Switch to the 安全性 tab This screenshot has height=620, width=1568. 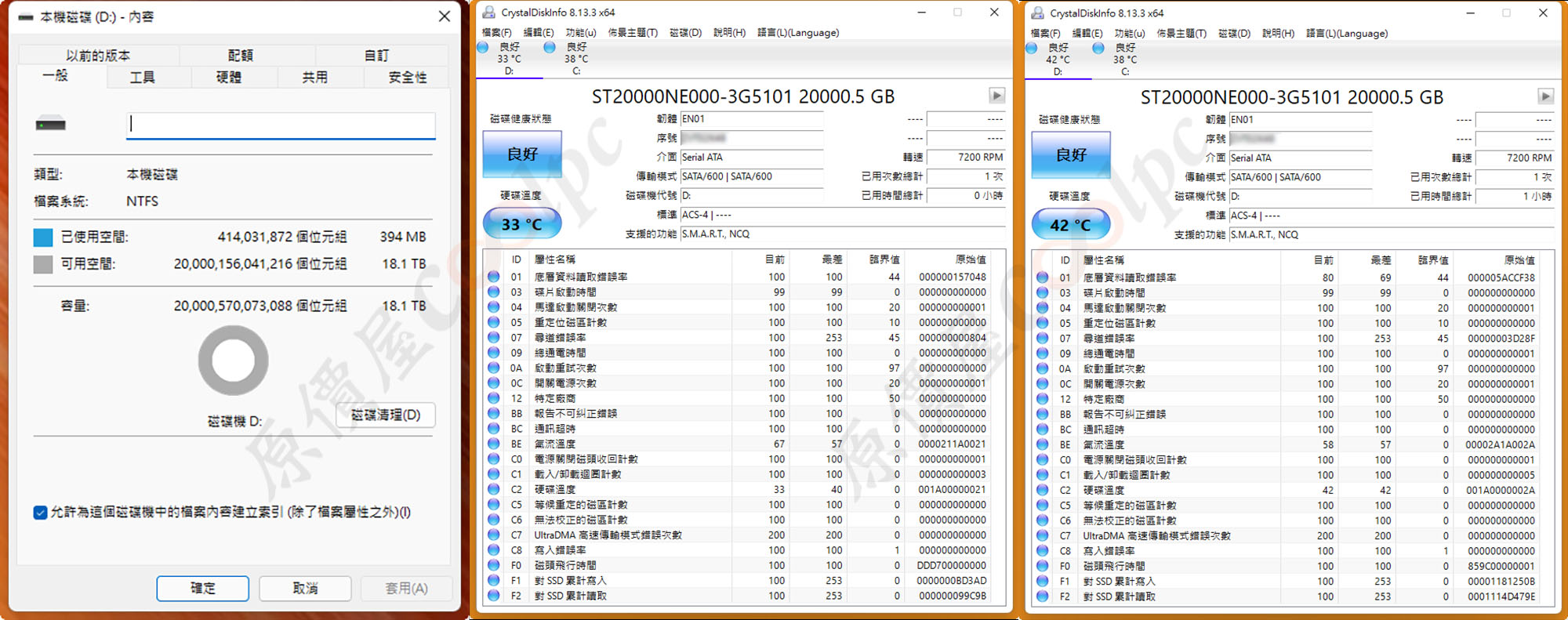point(408,78)
